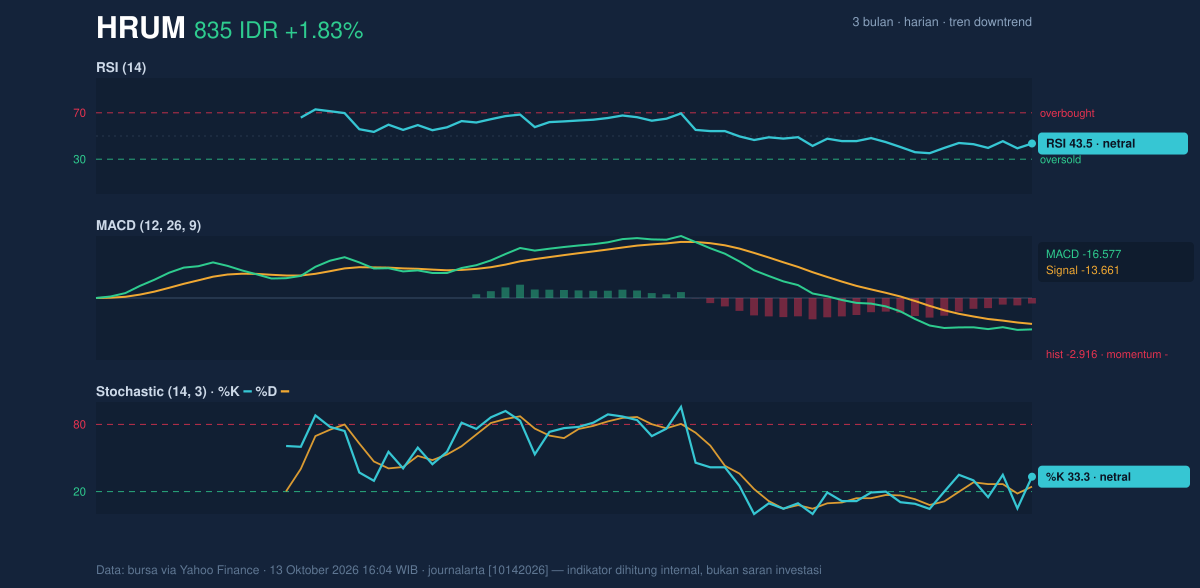Click the RSI line endpoint dot
The height and width of the screenshot is (588, 1200).
[x=1032, y=144]
